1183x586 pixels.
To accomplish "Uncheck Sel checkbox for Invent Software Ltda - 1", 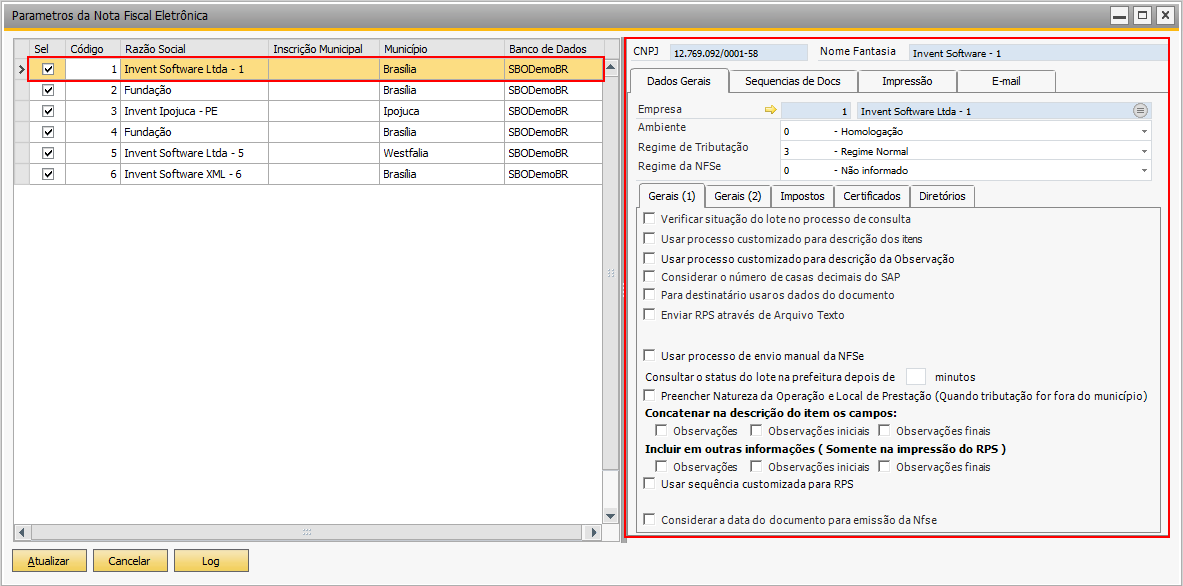I will 48,69.
